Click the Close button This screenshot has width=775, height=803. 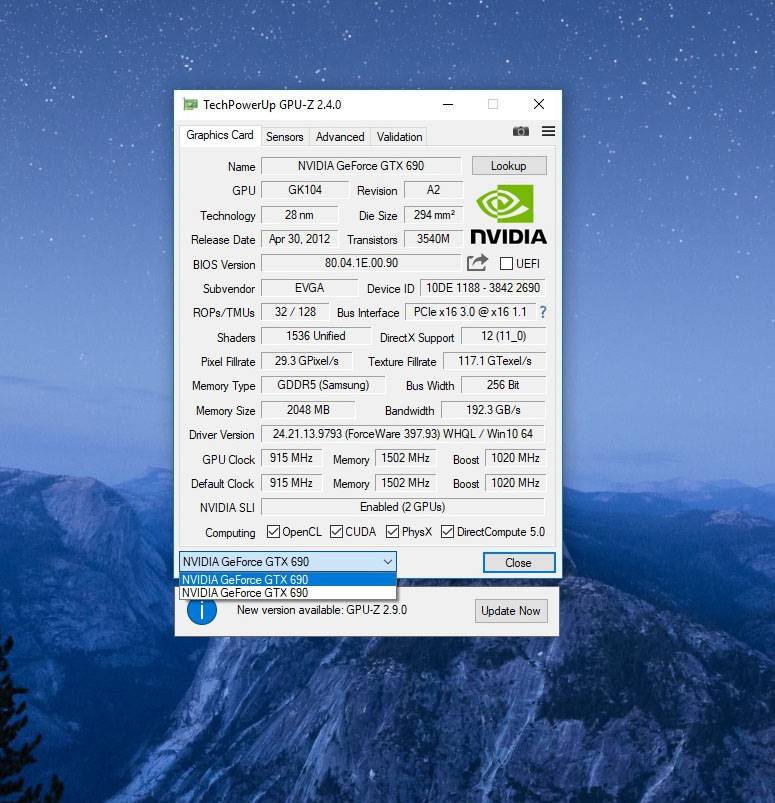pyautogui.click(x=519, y=562)
